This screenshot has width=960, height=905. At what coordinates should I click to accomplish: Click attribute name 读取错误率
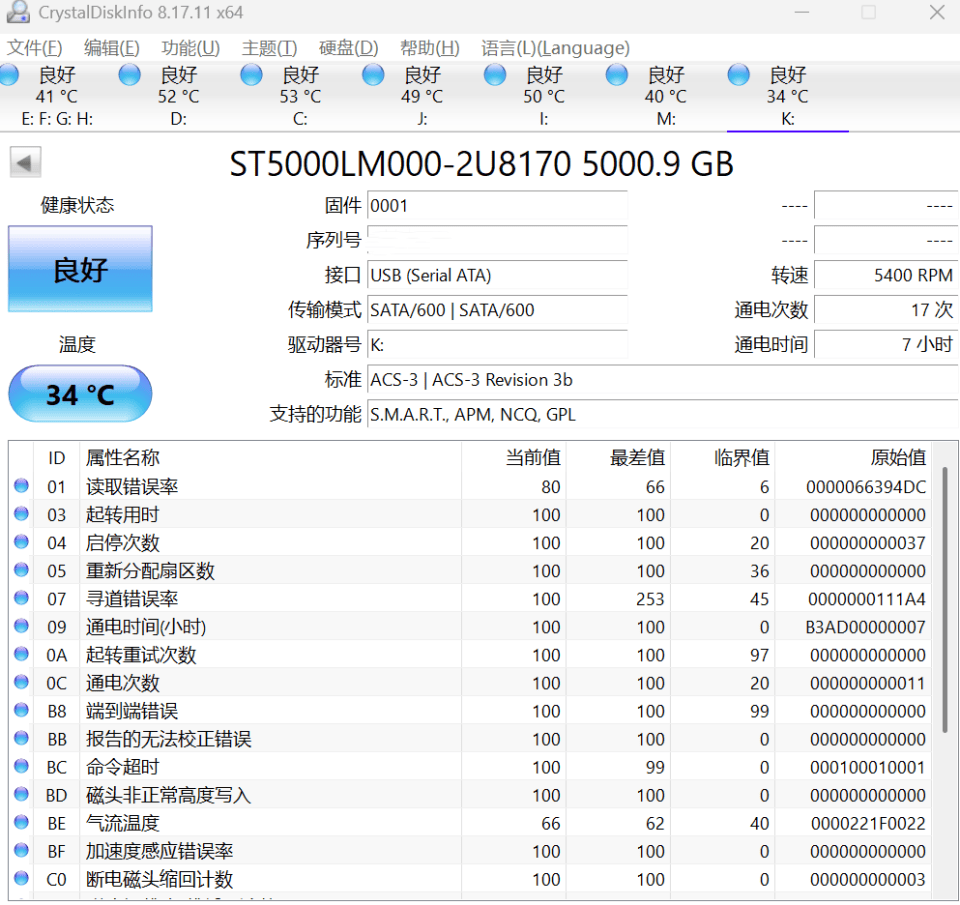click(x=132, y=487)
